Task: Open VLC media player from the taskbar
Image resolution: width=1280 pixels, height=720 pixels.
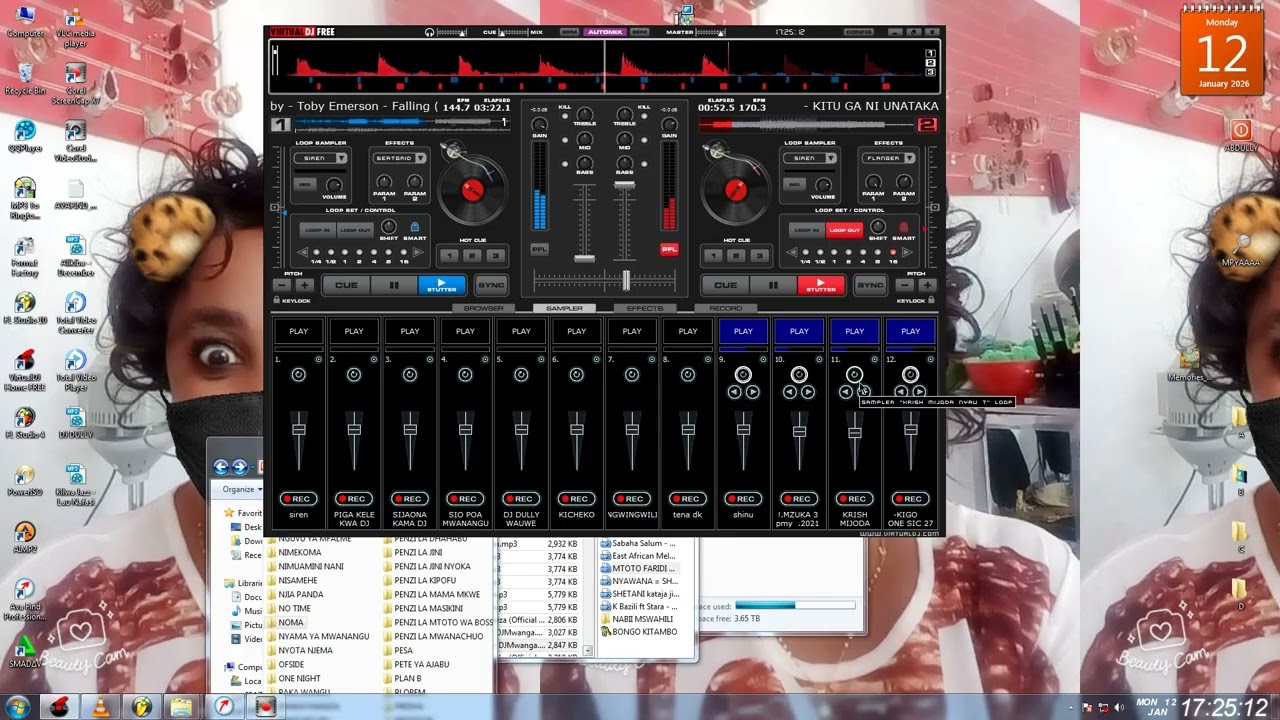Action: 98,707
